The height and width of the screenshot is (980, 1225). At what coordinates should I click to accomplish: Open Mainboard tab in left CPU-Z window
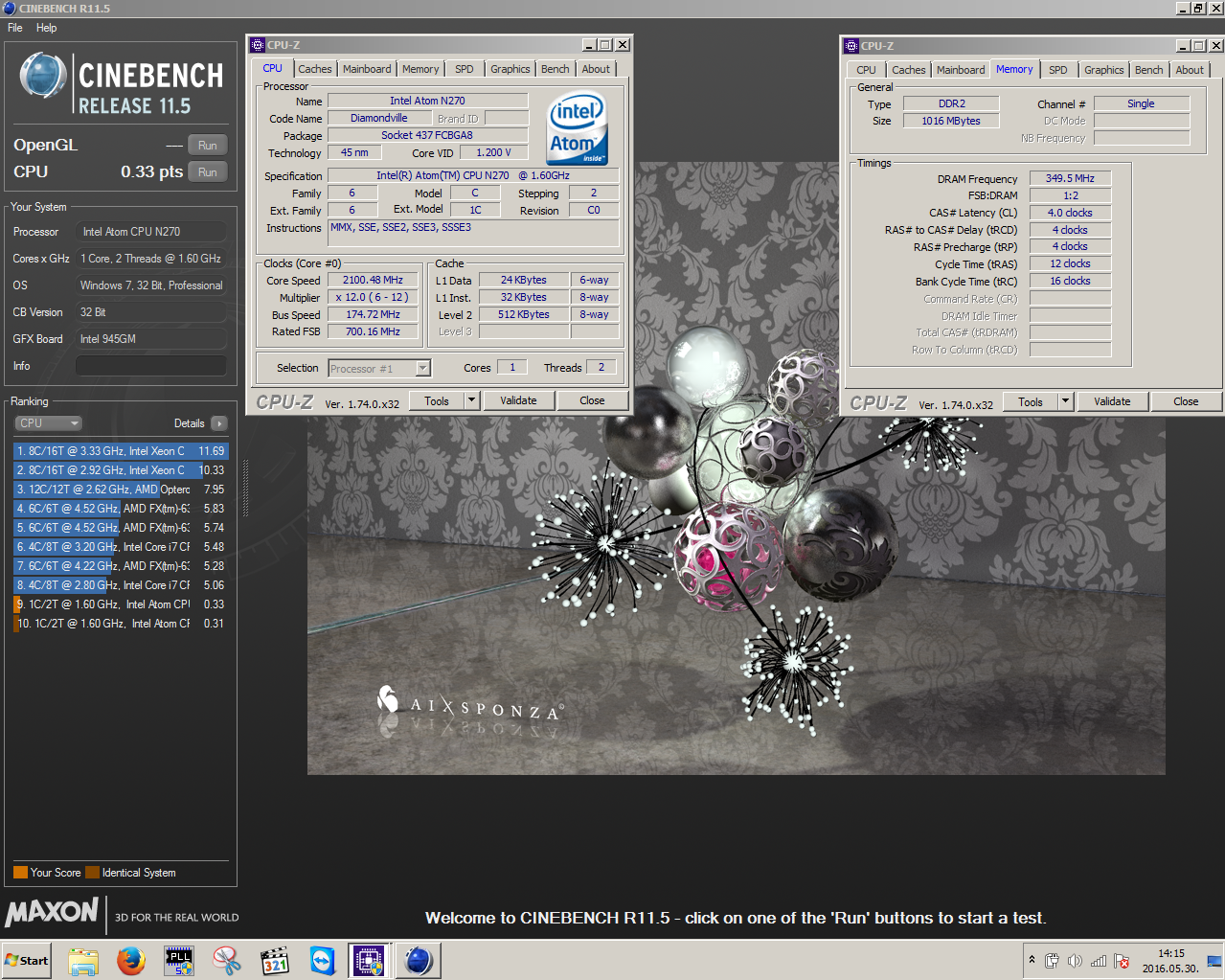click(367, 69)
